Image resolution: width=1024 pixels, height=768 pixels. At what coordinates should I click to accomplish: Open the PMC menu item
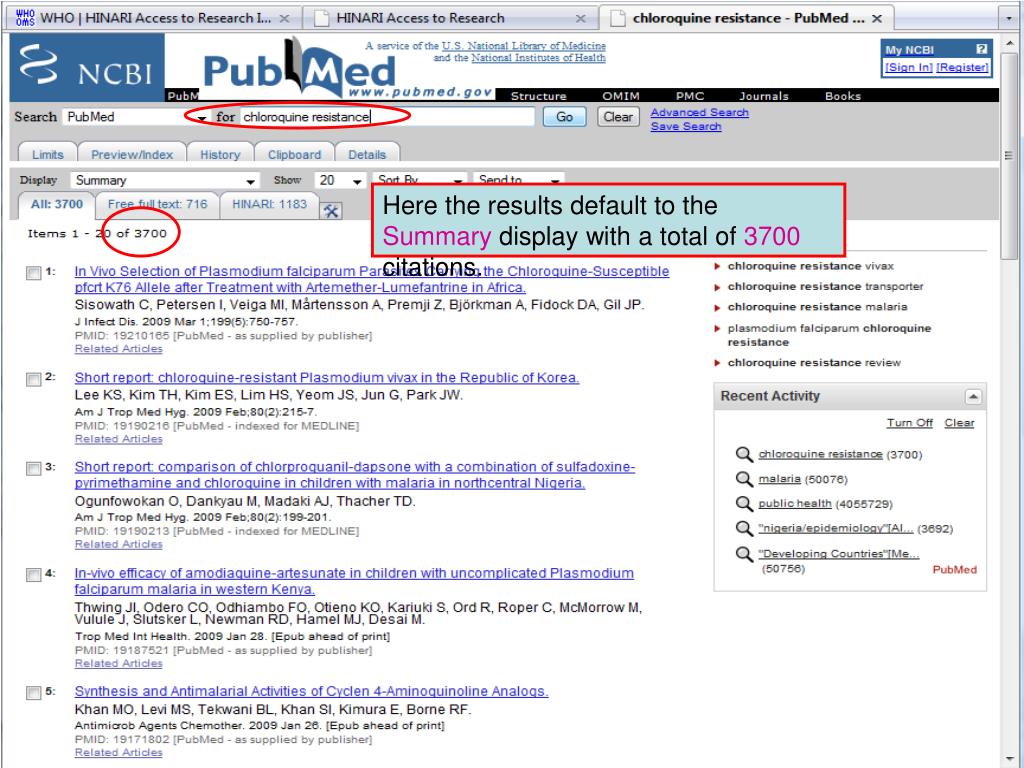pyautogui.click(x=690, y=96)
